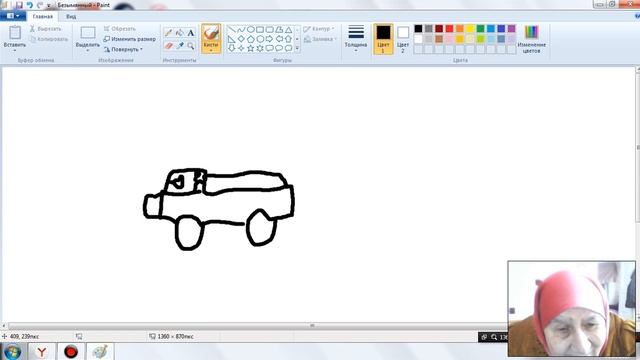The height and width of the screenshot is (360, 640).
Task: Pick the Four-point star shape
Action: [x=241, y=48]
